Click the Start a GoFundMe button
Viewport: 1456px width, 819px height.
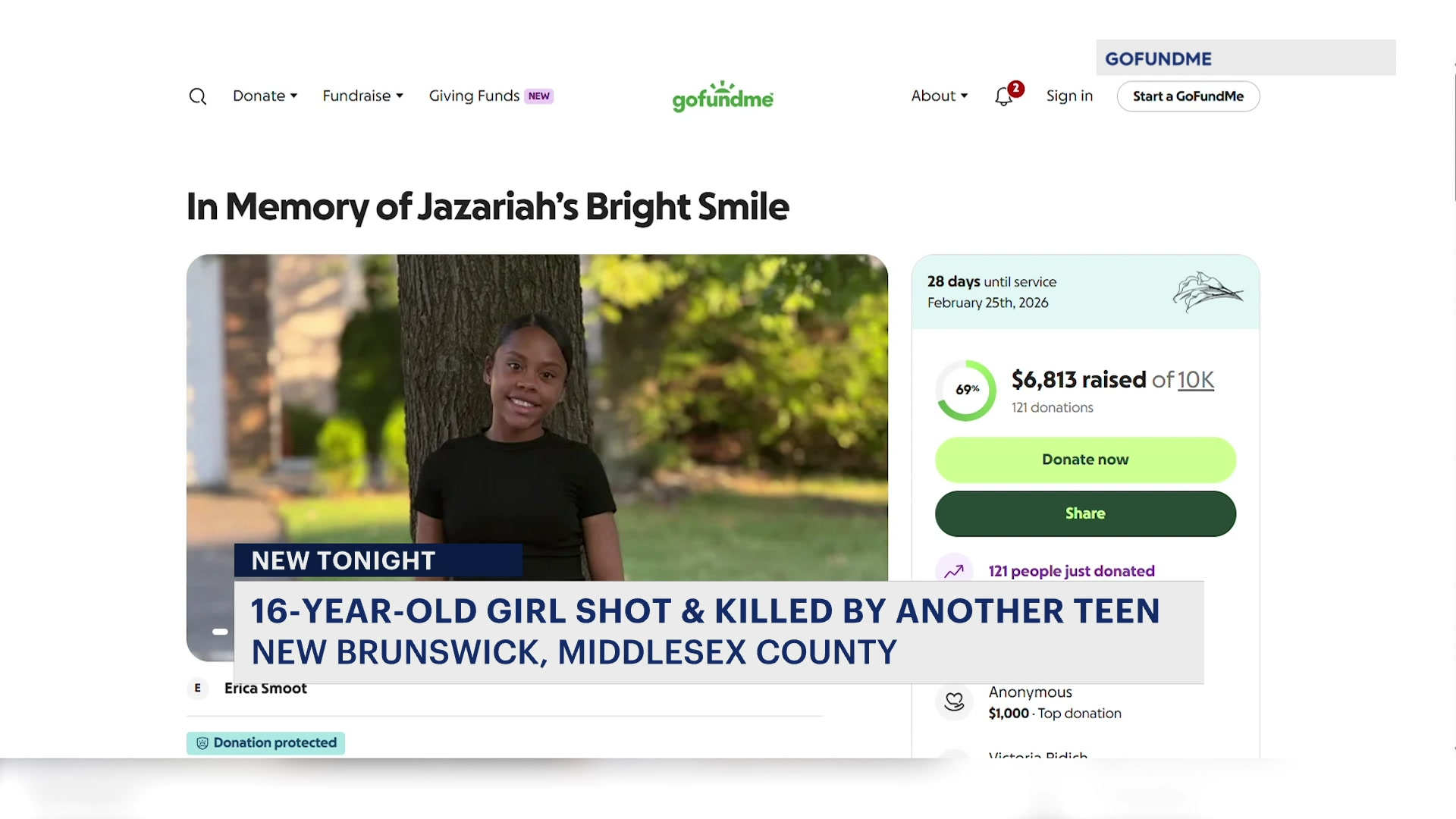1188,96
